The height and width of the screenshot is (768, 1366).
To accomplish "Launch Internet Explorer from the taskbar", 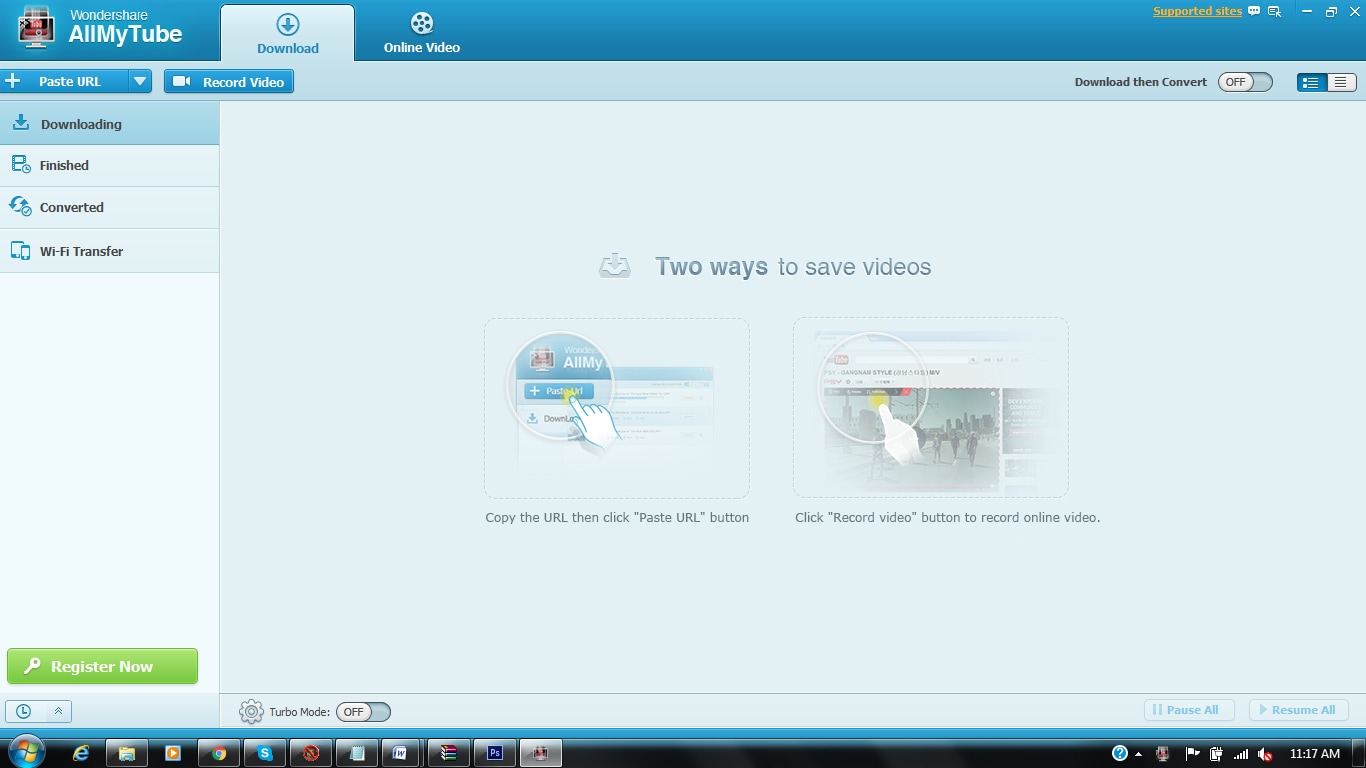I will click(81, 753).
